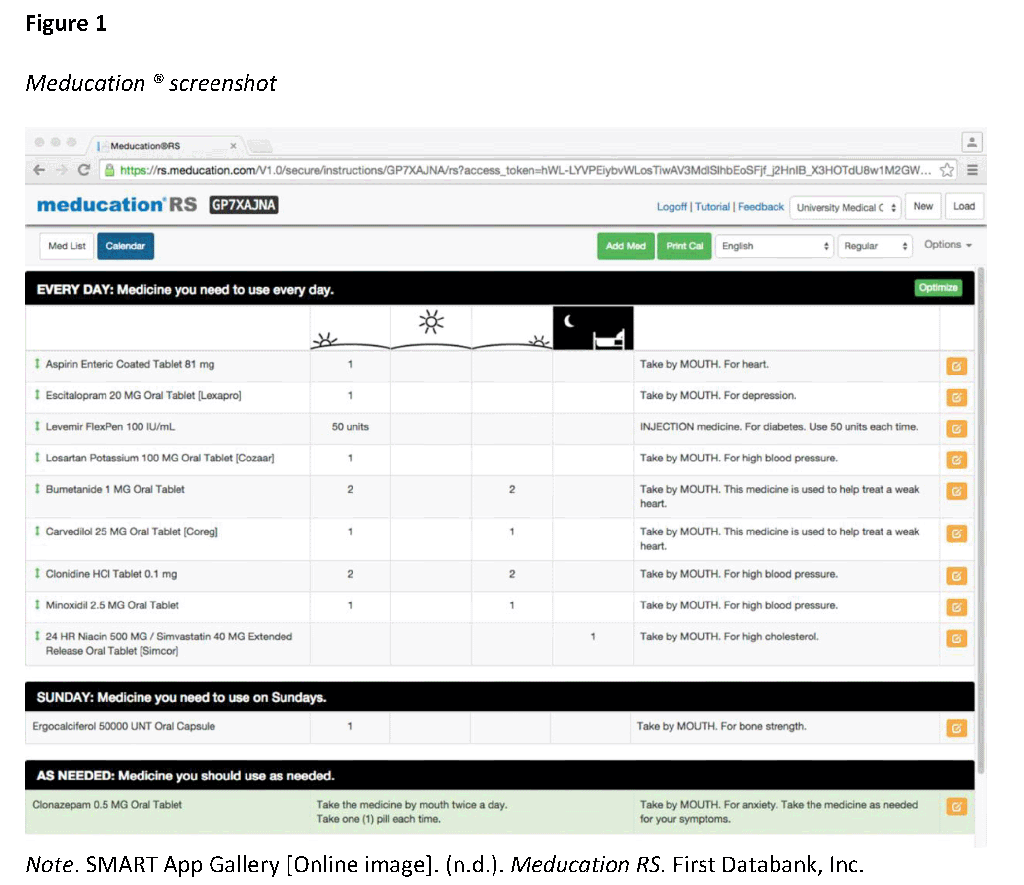
Task: Edit the Losartan Potassium entry
Action: coord(956,460)
